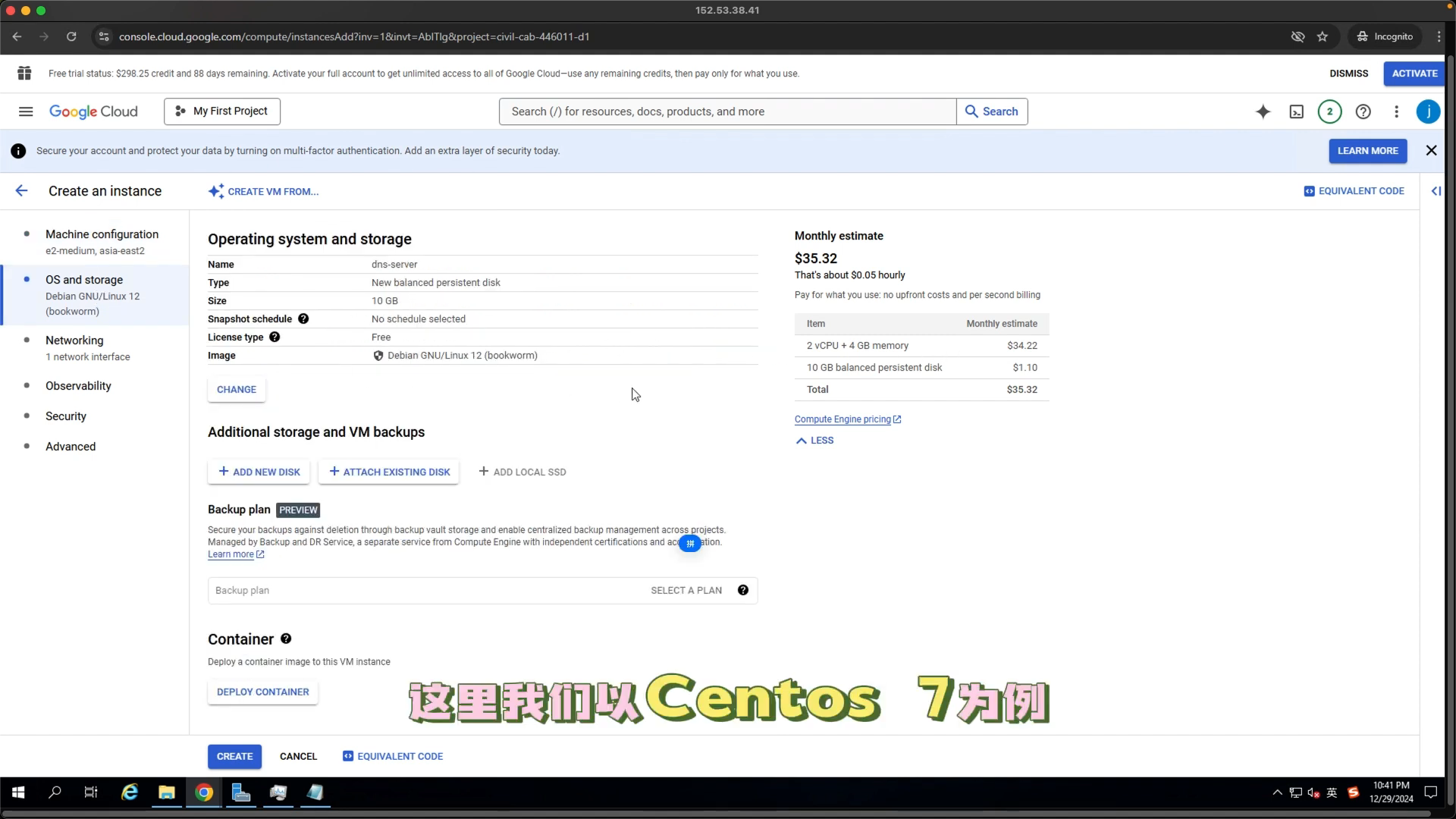Show help for License type
The width and height of the screenshot is (1456, 819).
click(x=275, y=337)
